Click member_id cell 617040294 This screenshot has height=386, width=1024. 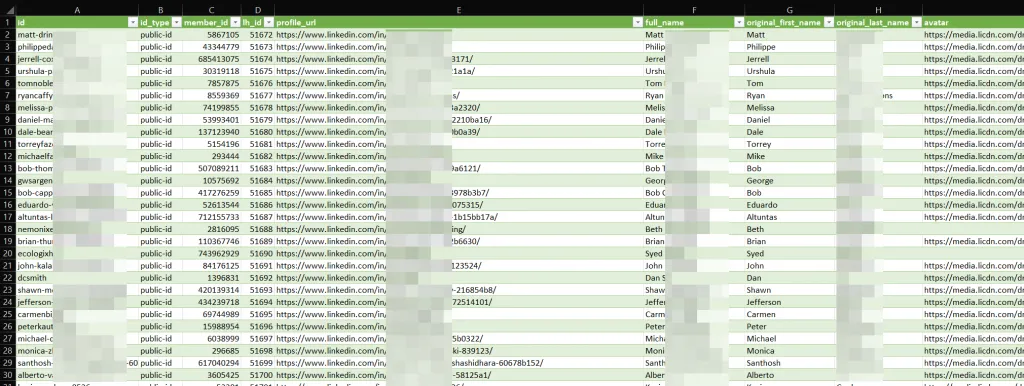(x=212, y=362)
